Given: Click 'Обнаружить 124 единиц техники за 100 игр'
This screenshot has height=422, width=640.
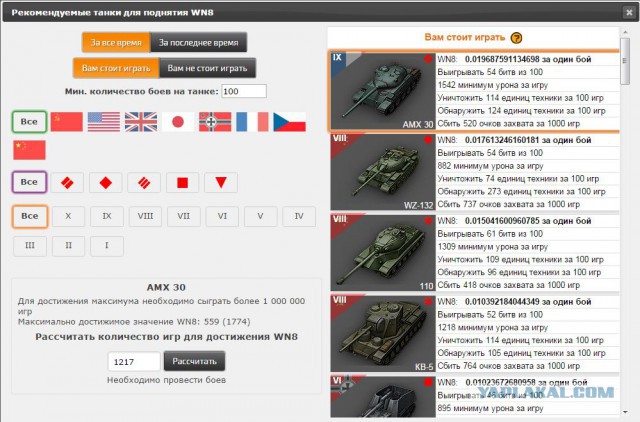Looking at the screenshot, I should click(522, 111).
